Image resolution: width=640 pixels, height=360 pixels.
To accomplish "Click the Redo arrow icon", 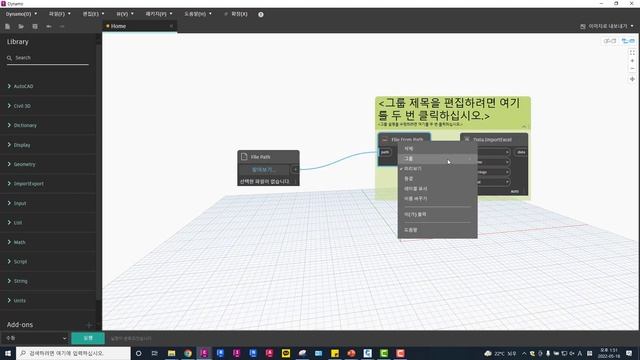I will [x=62, y=27].
